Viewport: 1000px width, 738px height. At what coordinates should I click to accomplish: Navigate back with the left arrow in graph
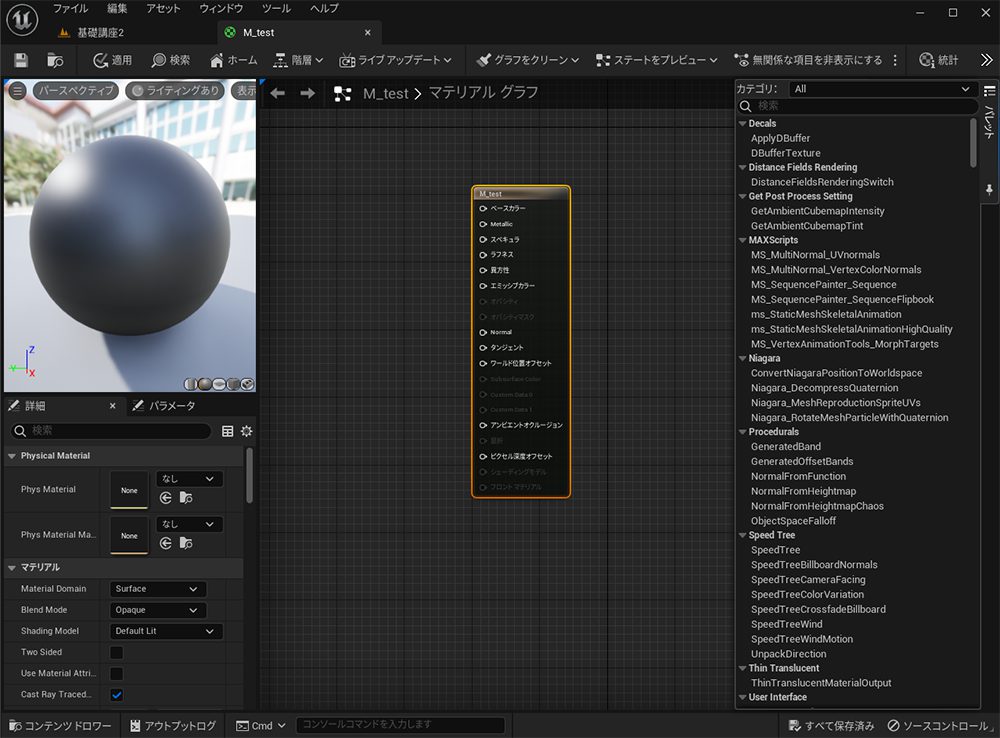click(x=278, y=93)
